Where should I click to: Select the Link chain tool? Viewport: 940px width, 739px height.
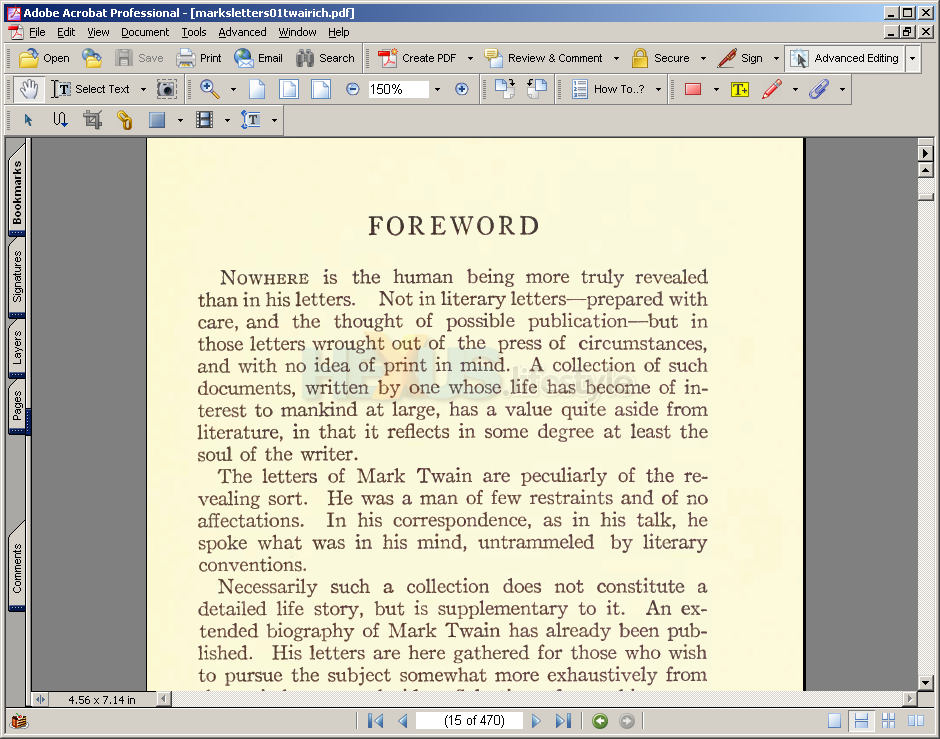(x=125, y=120)
